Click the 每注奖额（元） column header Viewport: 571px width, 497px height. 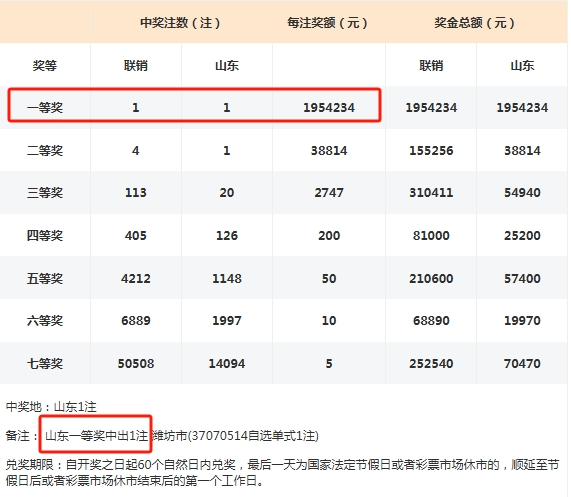pos(328,23)
